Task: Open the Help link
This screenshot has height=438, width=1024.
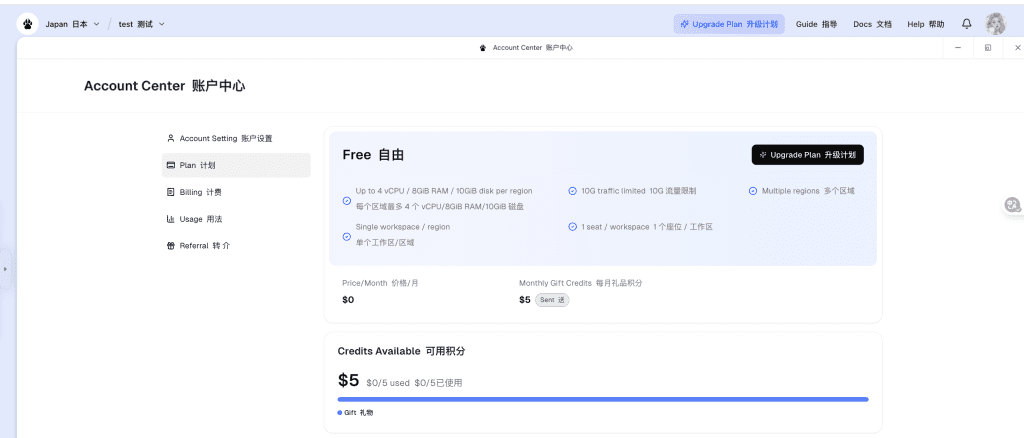Action: pyautogui.click(x=925, y=24)
